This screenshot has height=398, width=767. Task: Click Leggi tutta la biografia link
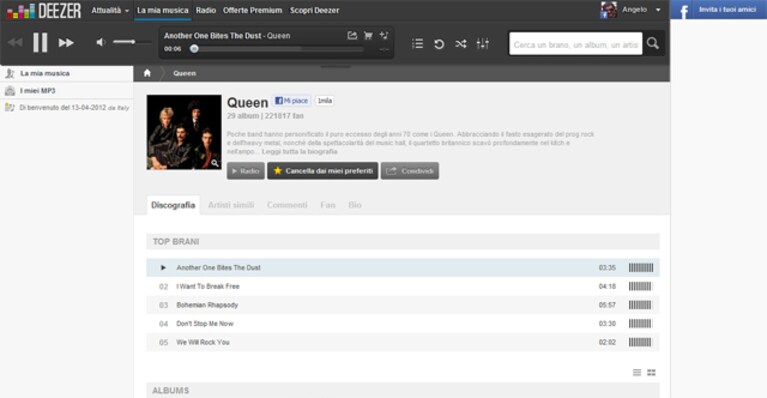299,152
